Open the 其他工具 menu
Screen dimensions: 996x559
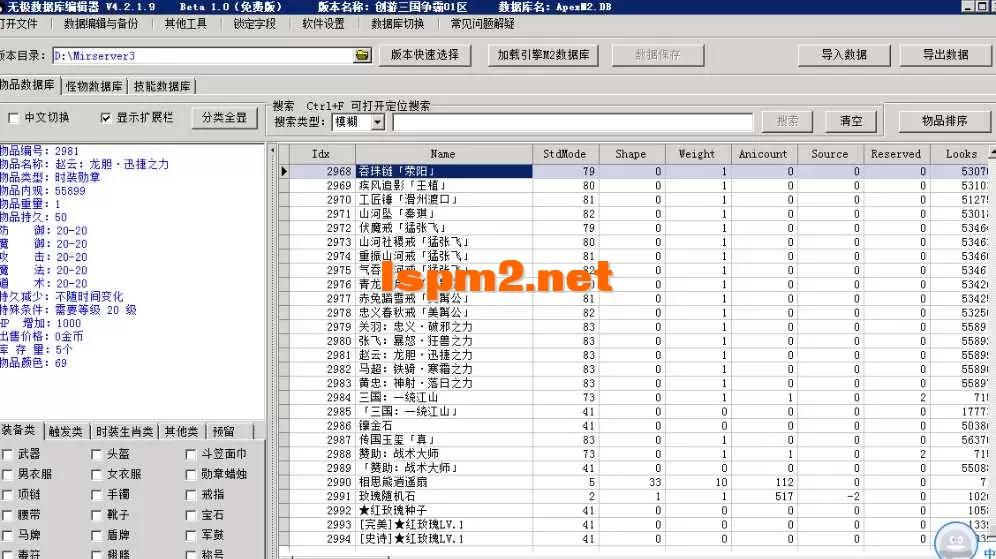pyautogui.click(x=185, y=24)
